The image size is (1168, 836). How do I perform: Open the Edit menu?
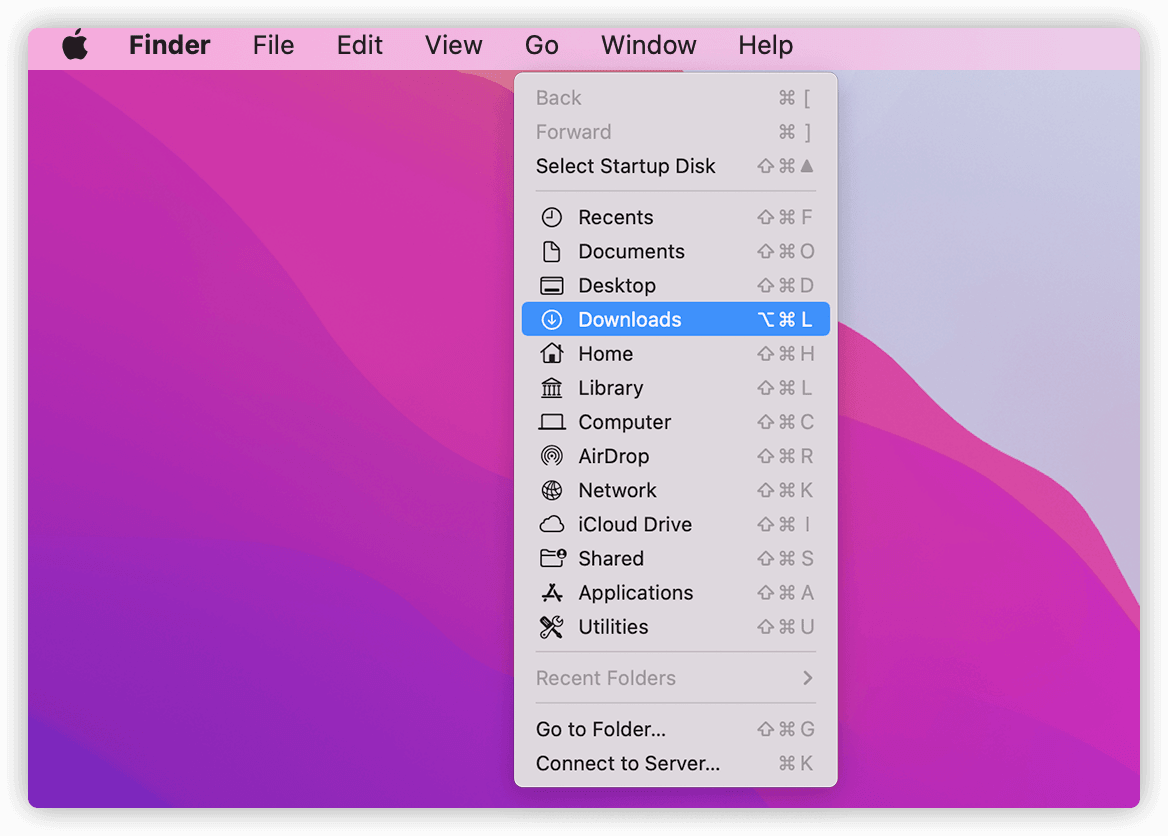point(359,45)
